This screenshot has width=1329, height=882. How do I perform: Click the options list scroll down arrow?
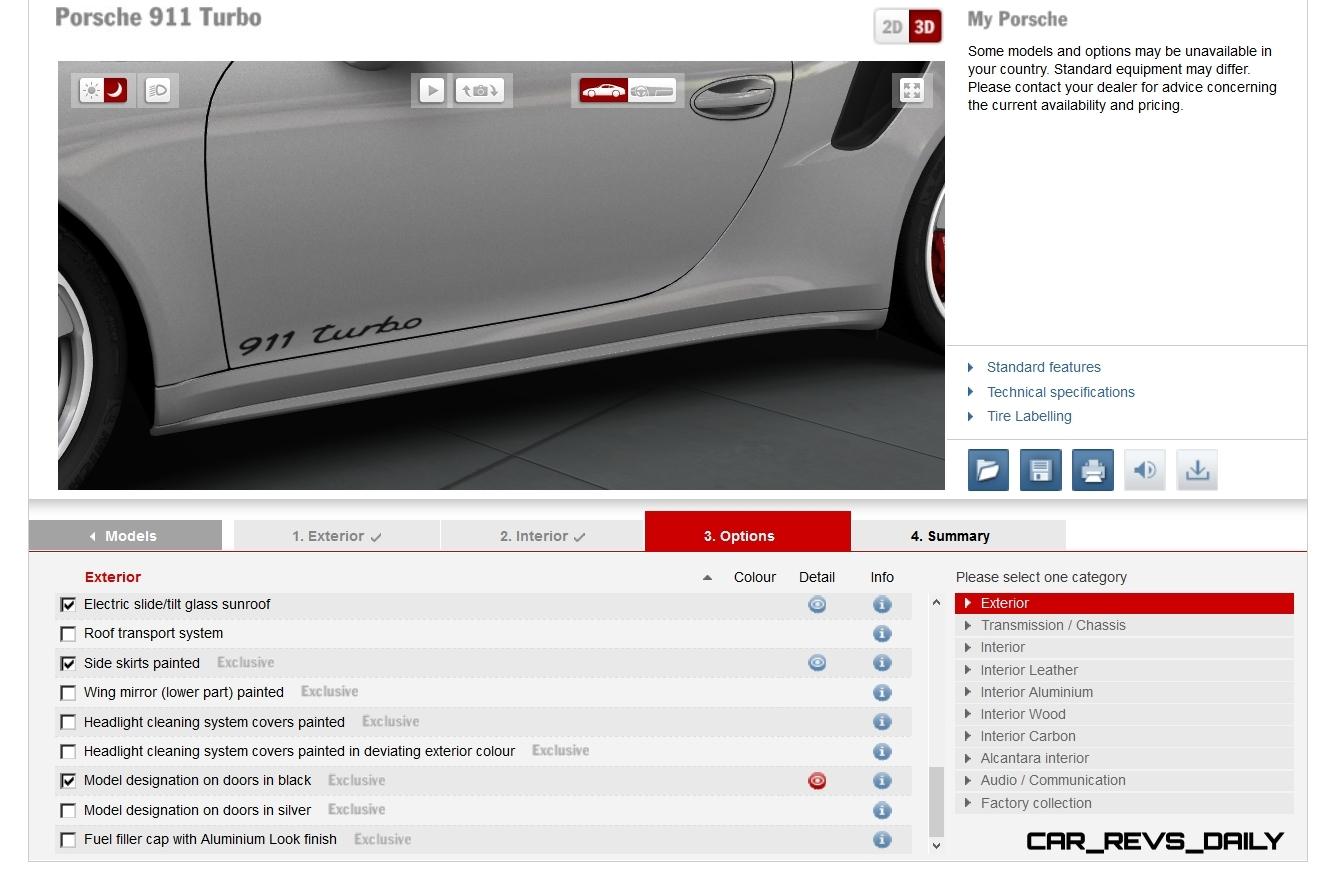click(x=936, y=846)
